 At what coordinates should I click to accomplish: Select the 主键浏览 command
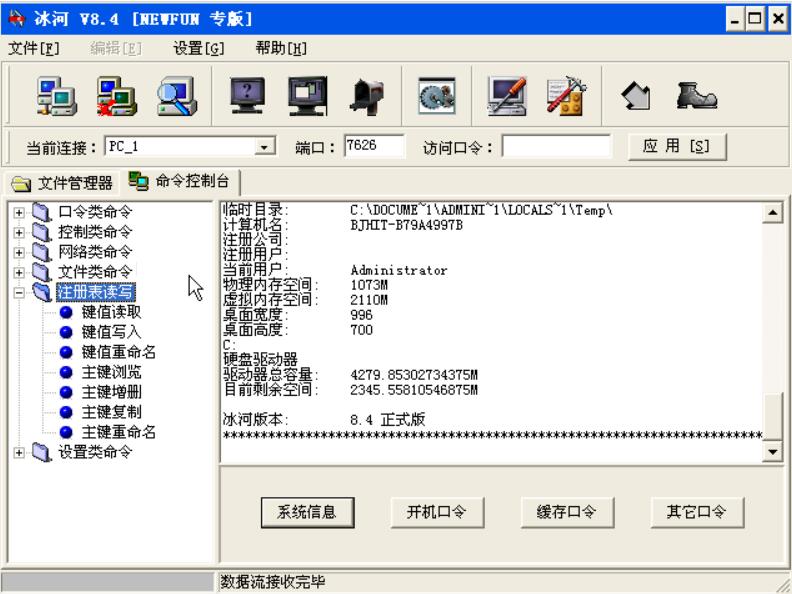[x=111, y=372]
